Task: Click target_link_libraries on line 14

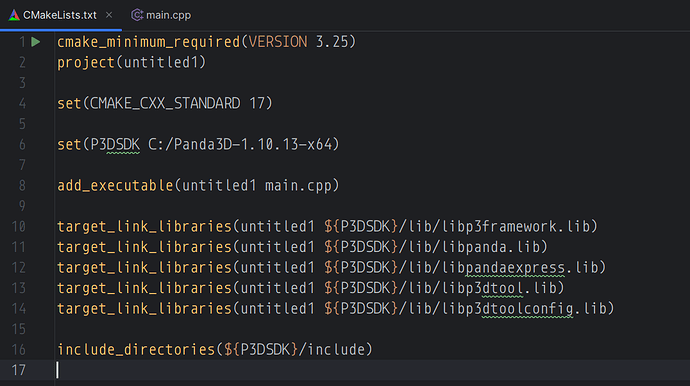Action: coord(144,309)
